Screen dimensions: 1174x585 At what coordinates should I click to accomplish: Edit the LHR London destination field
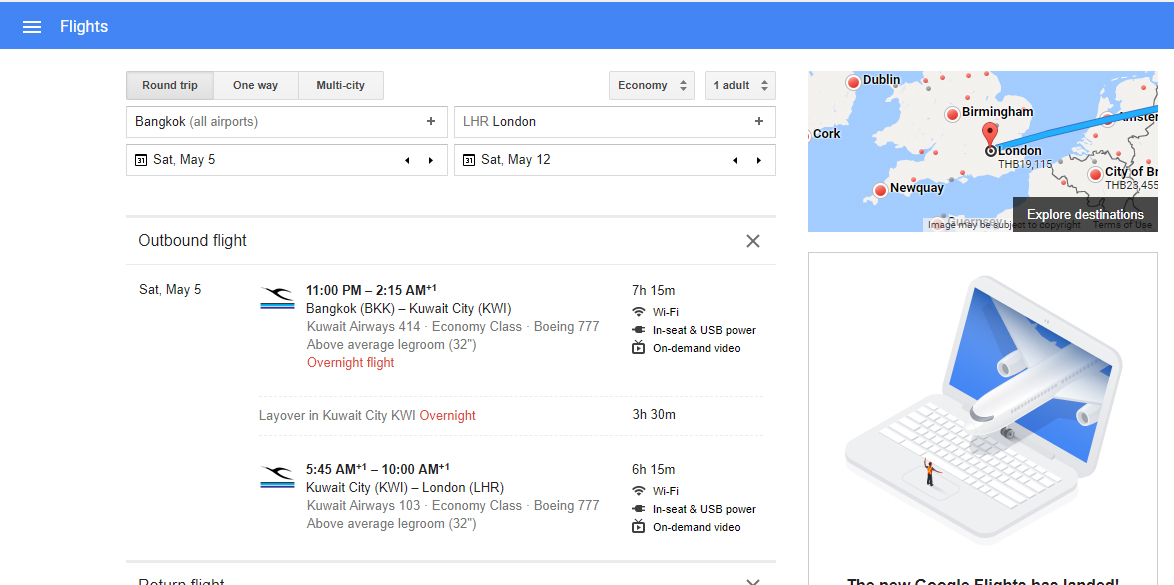click(x=615, y=121)
